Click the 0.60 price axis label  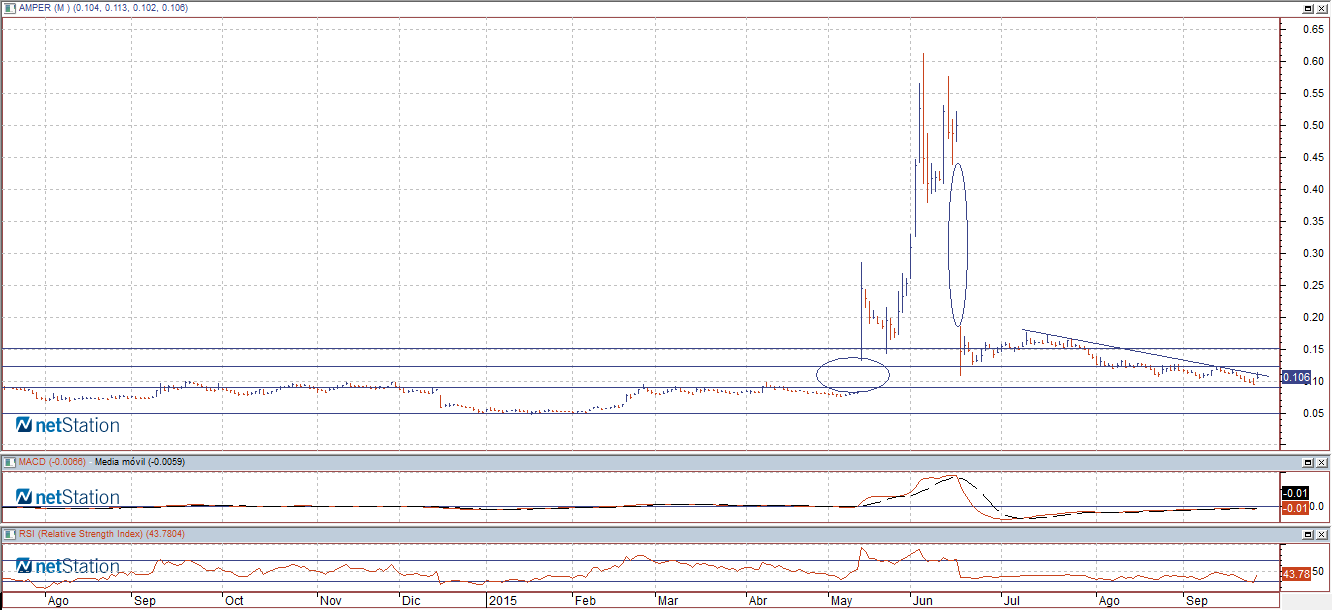[1313, 61]
